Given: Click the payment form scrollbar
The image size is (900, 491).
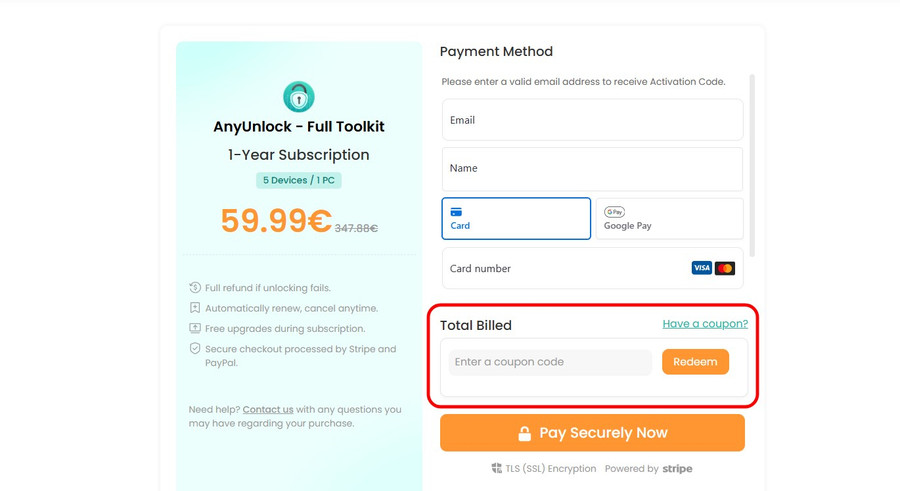Looking at the screenshot, I should tap(752, 165).
